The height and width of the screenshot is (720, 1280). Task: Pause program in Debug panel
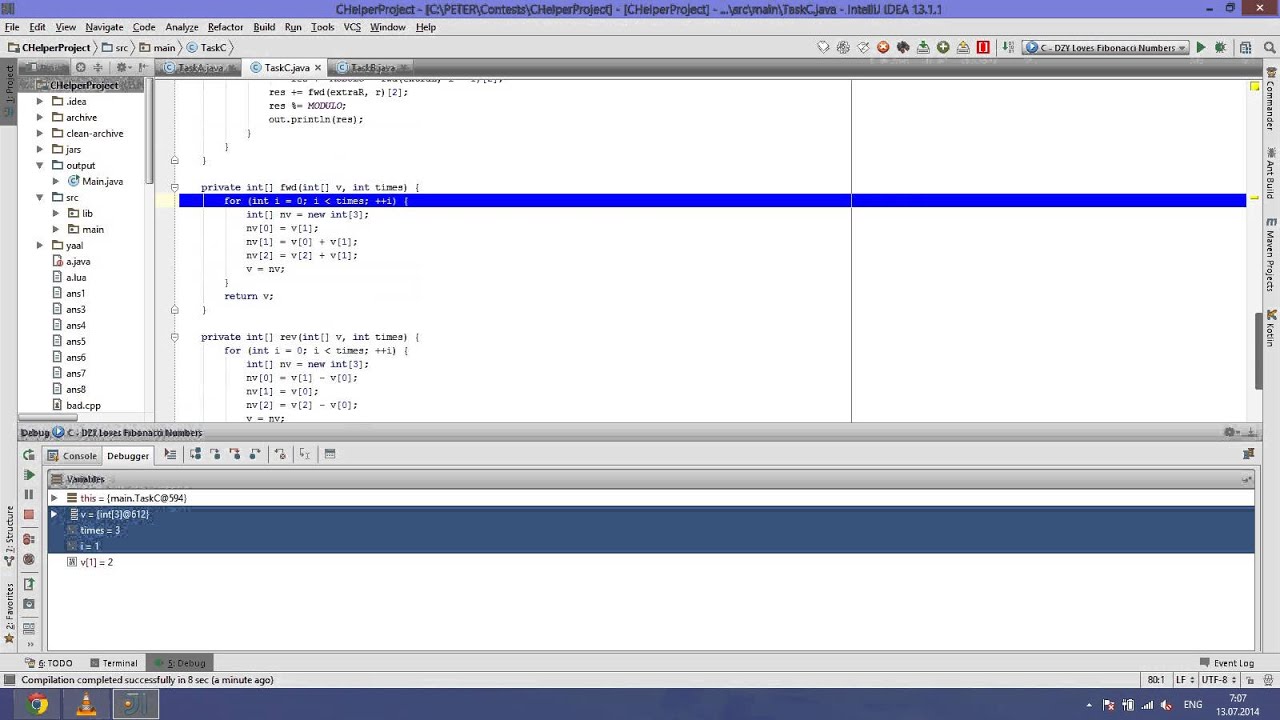click(29, 495)
